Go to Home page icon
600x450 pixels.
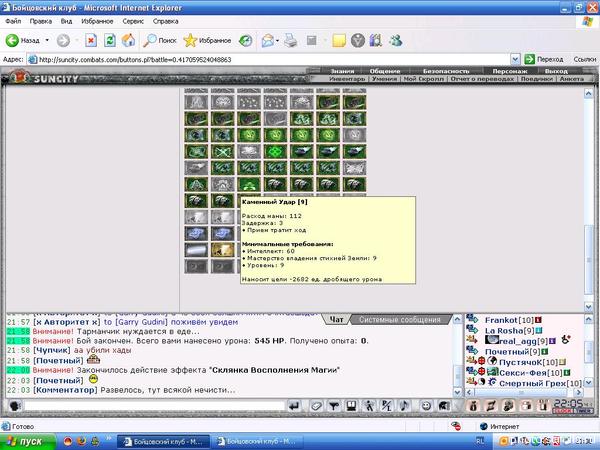tap(128, 40)
